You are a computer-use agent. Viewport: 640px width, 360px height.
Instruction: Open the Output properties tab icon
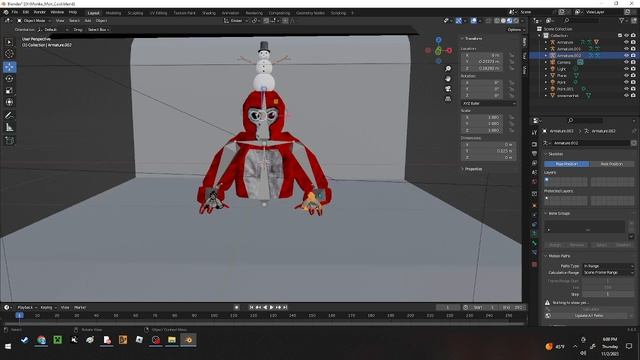click(534, 154)
